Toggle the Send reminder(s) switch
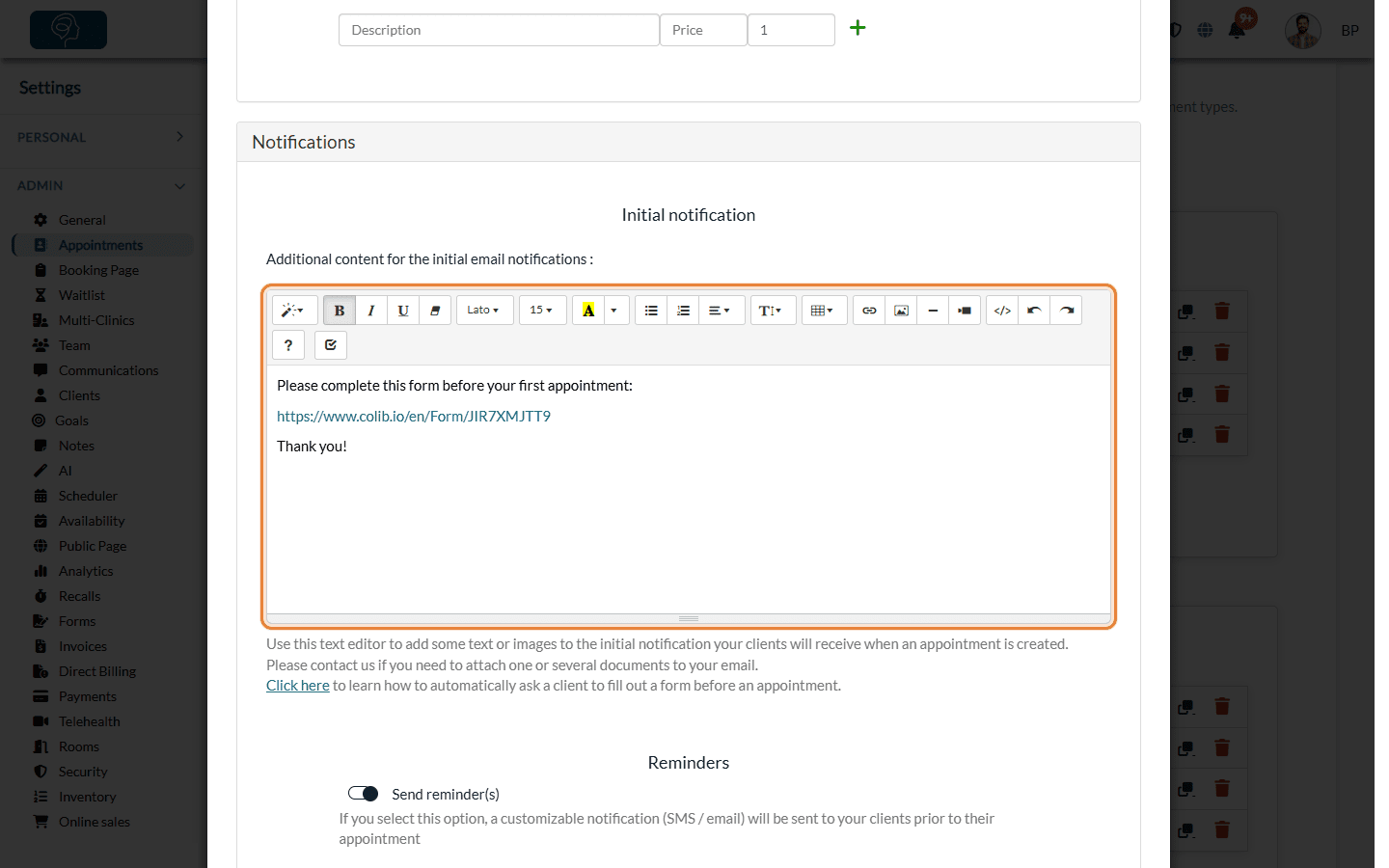The height and width of the screenshot is (868, 1389). (364, 794)
